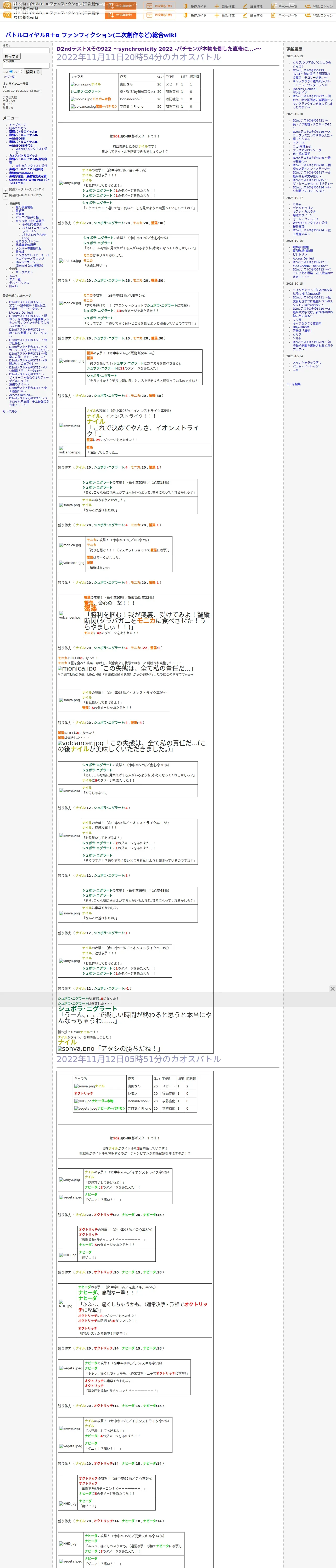Image resolution: width=336 pixels, height=1568 pixels.
Task: Open the キアナ・カスラナ history link
Action: pos(304,212)
